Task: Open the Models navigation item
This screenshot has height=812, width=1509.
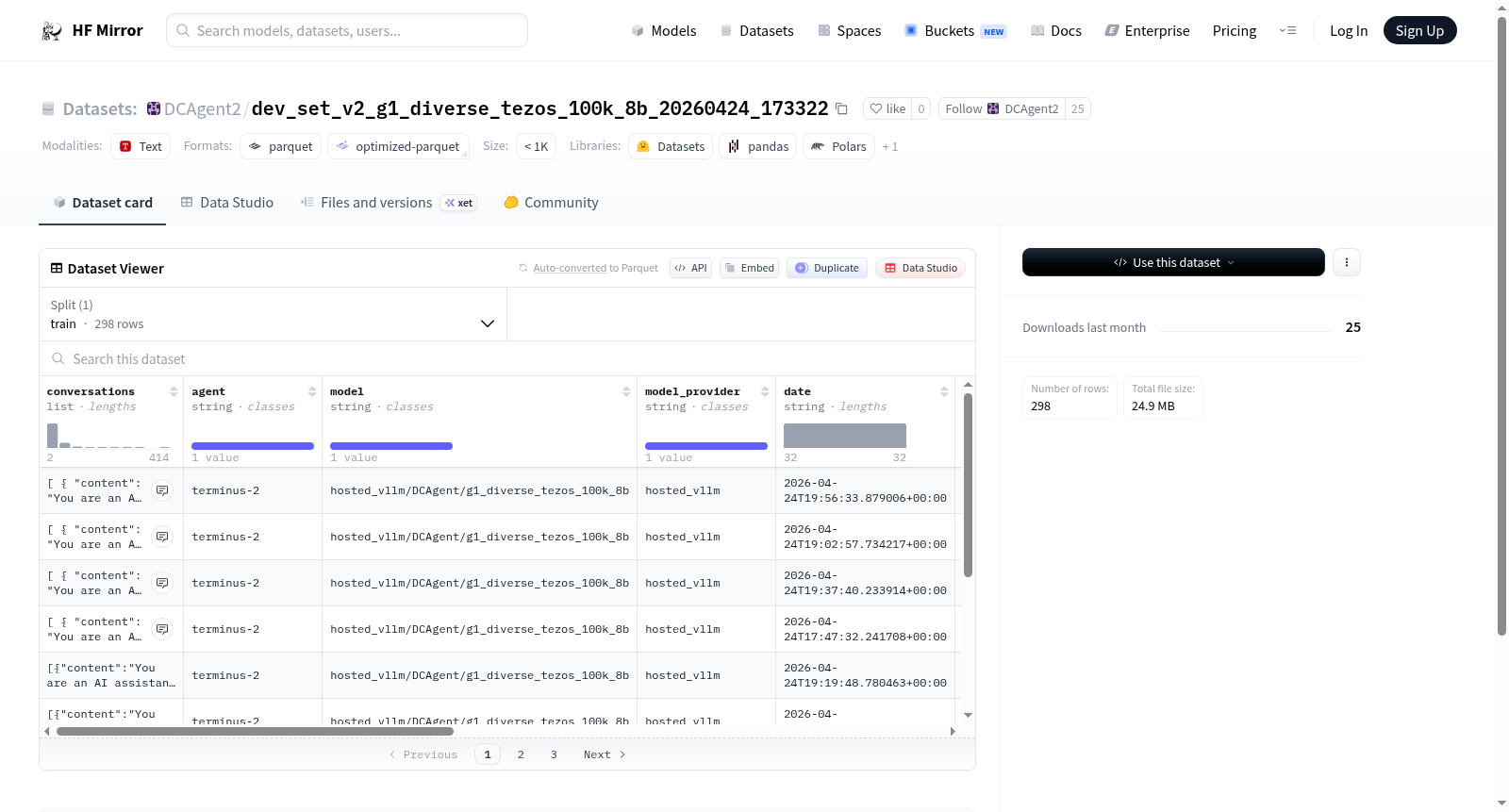Action: pyautogui.click(x=664, y=30)
